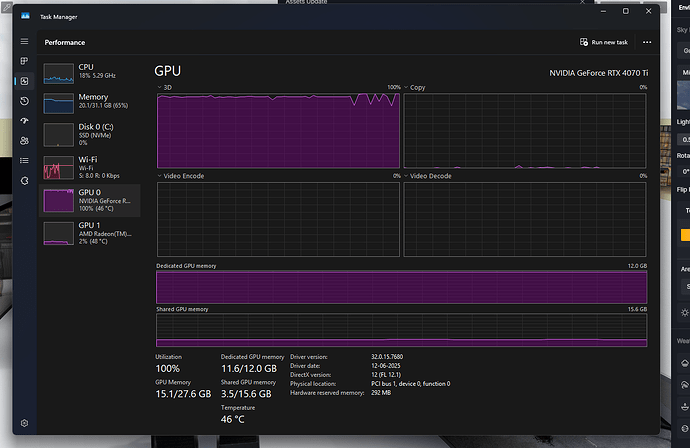This screenshot has width=690, height=448.
Task: Select the CPU performance item
Action: 90,73
